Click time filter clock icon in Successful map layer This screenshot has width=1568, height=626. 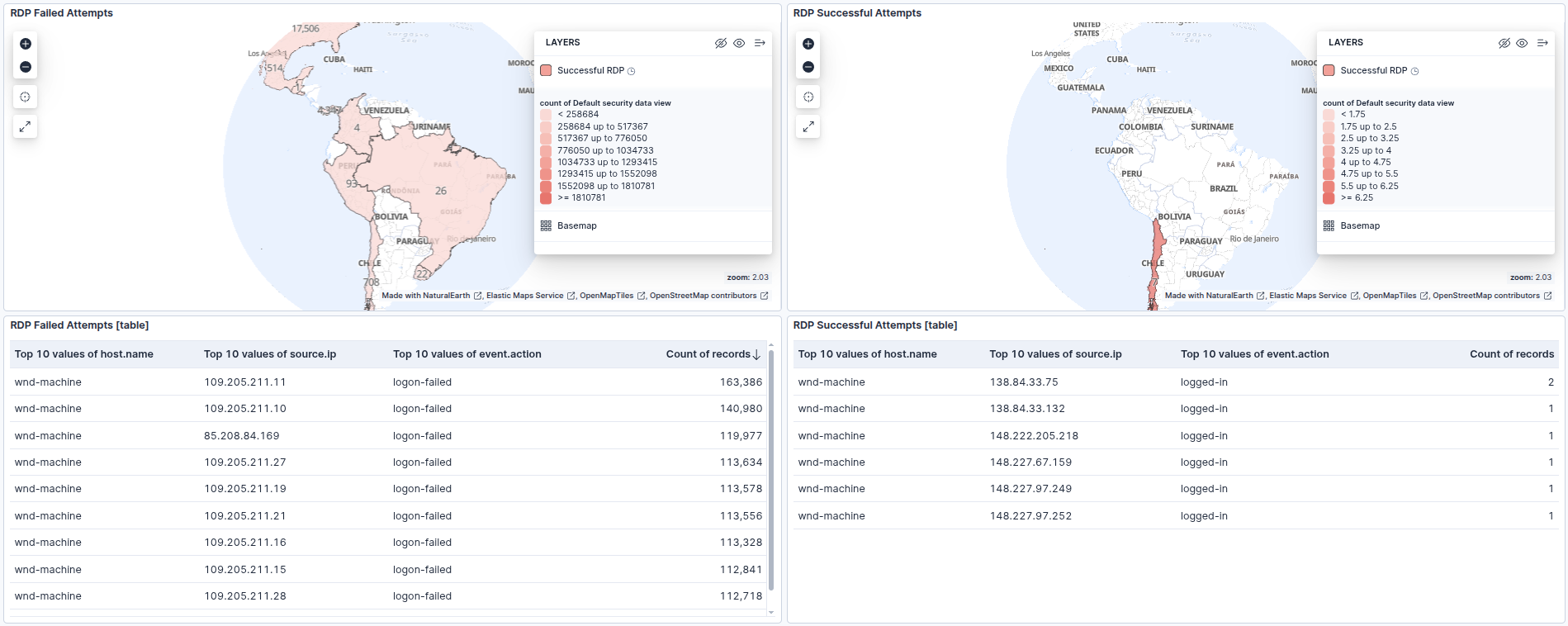[1414, 71]
